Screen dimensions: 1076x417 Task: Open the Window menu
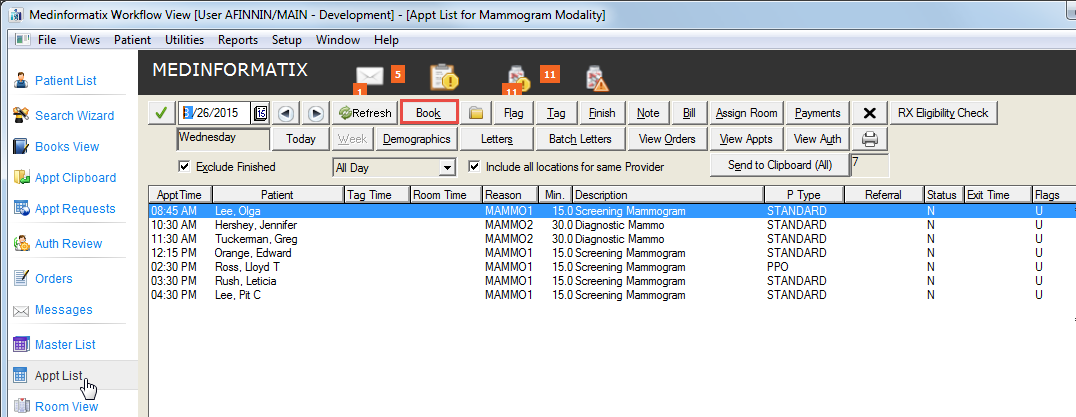(338, 40)
